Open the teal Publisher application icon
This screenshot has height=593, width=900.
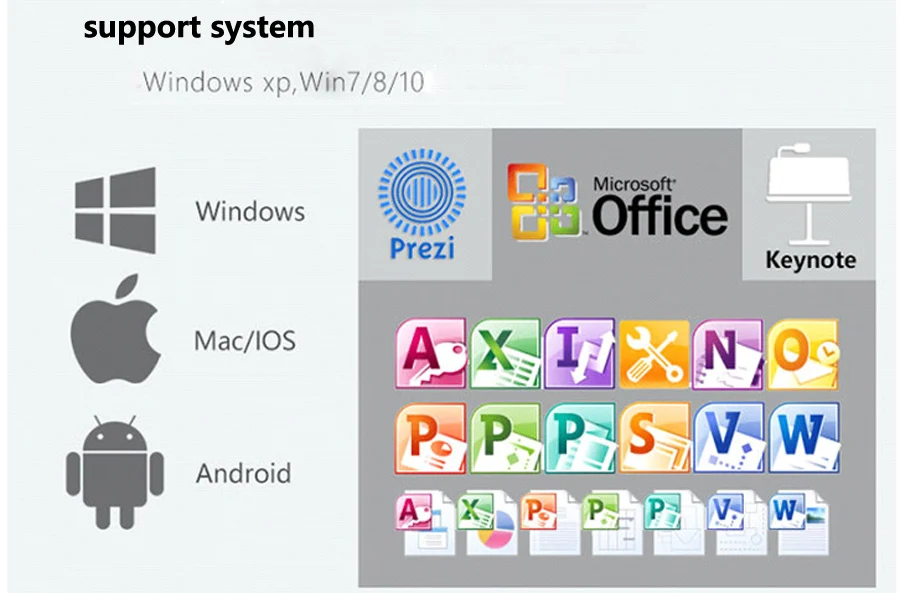580,439
